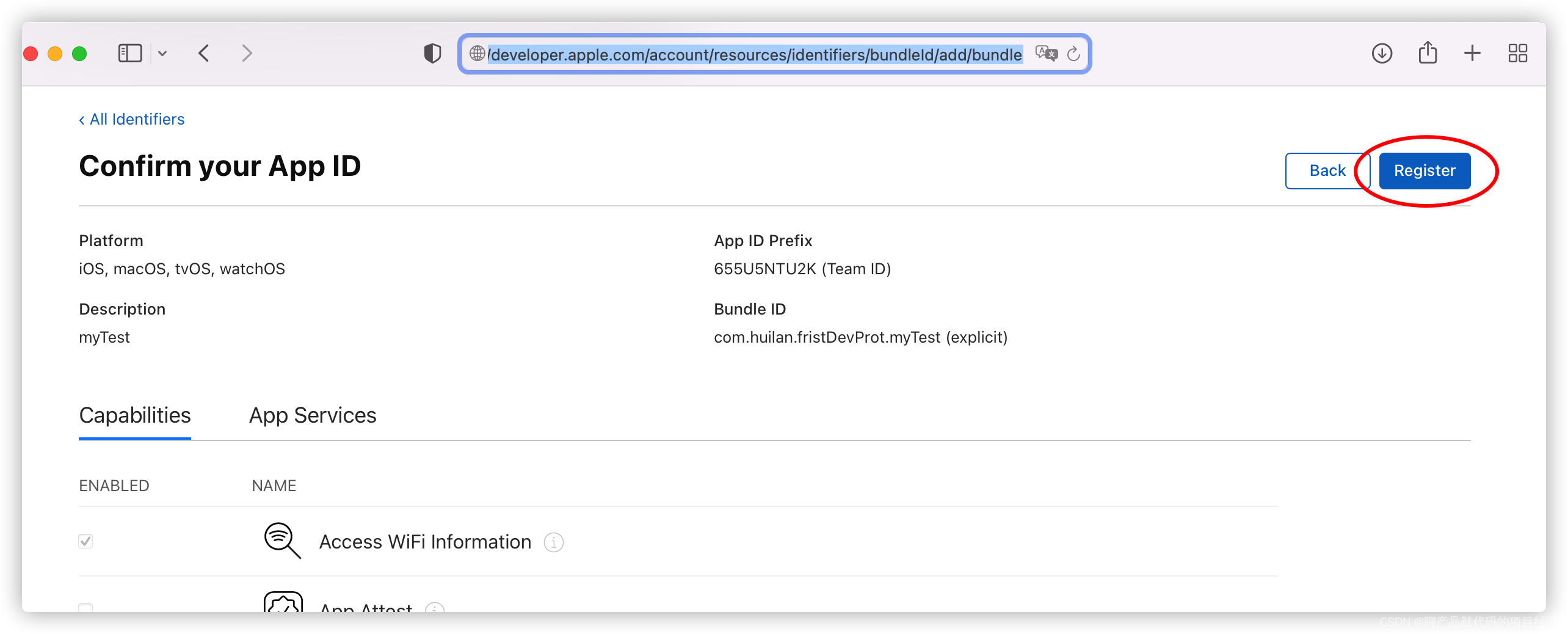Click the globe site icon in address bar
1568x634 pixels.
pyautogui.click(x=477, y=54)
